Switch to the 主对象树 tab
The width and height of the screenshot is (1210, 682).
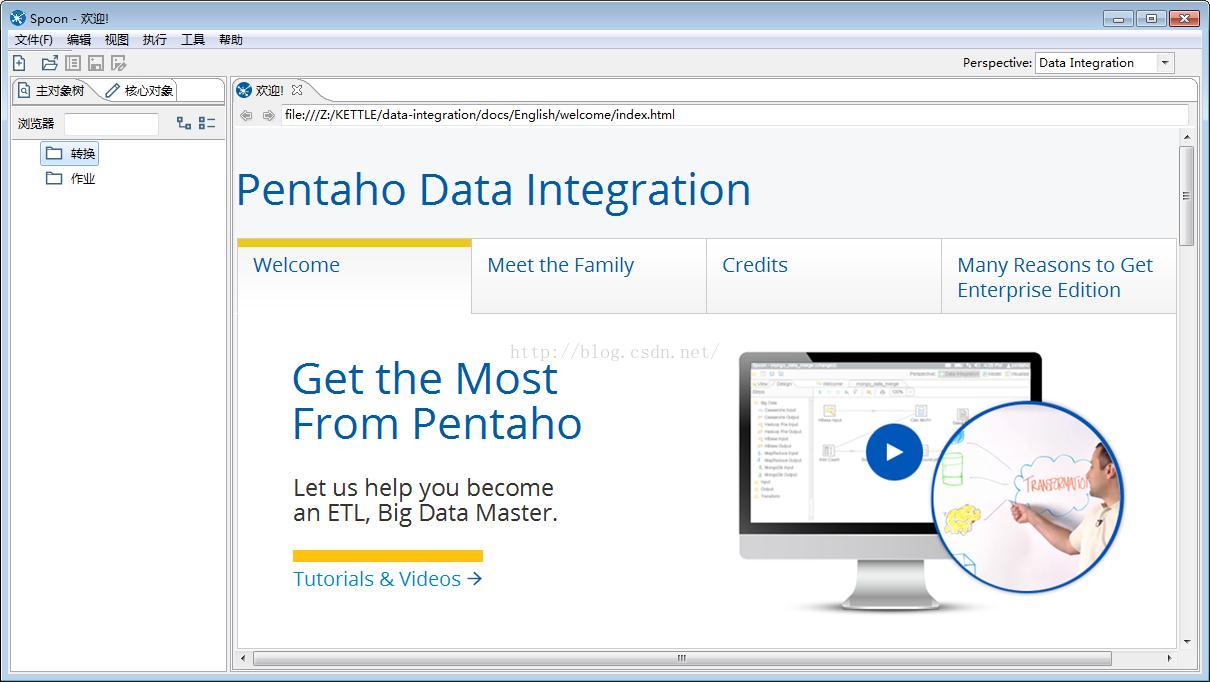pos(52,90)
